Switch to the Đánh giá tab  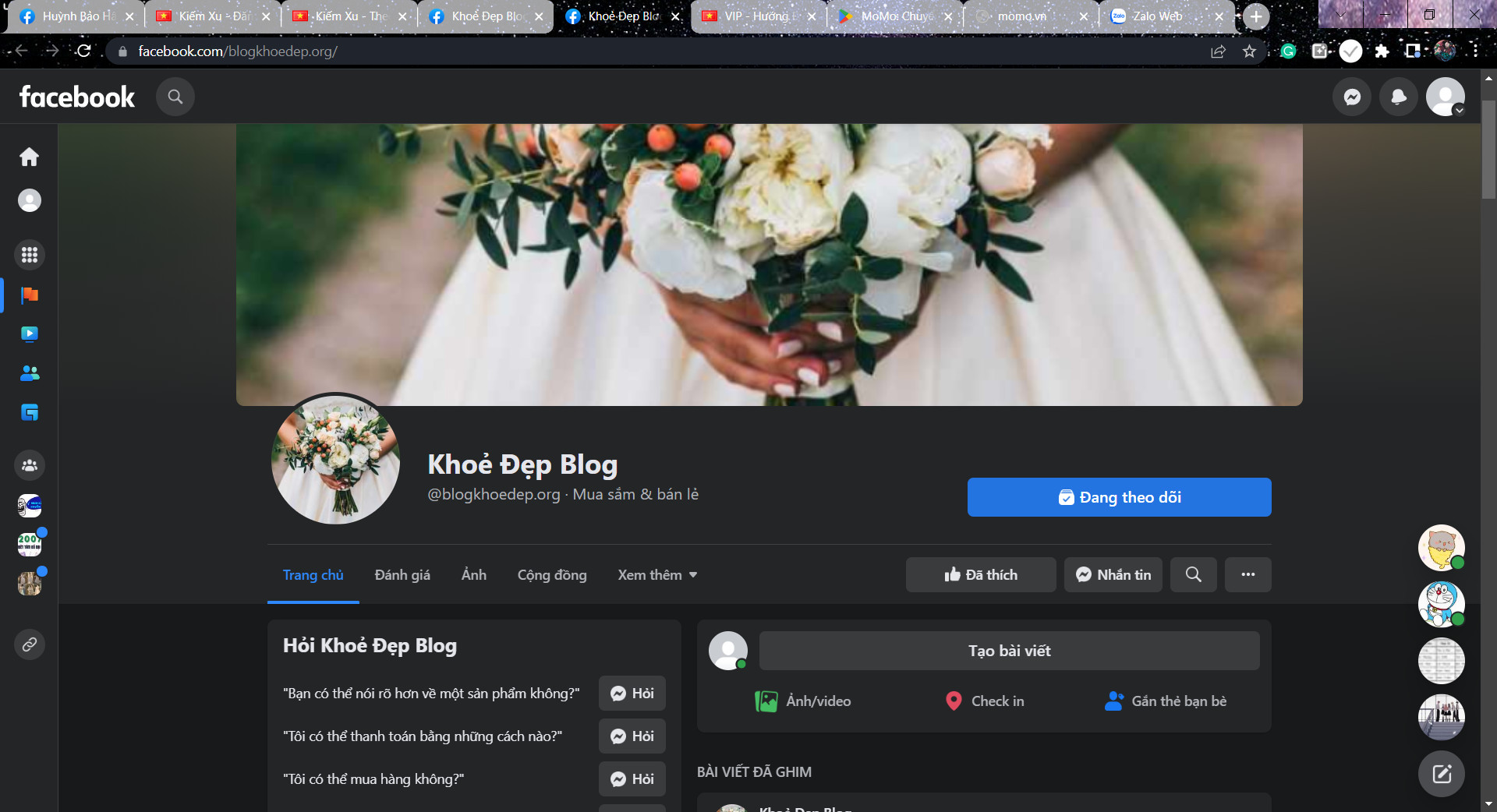402,575
